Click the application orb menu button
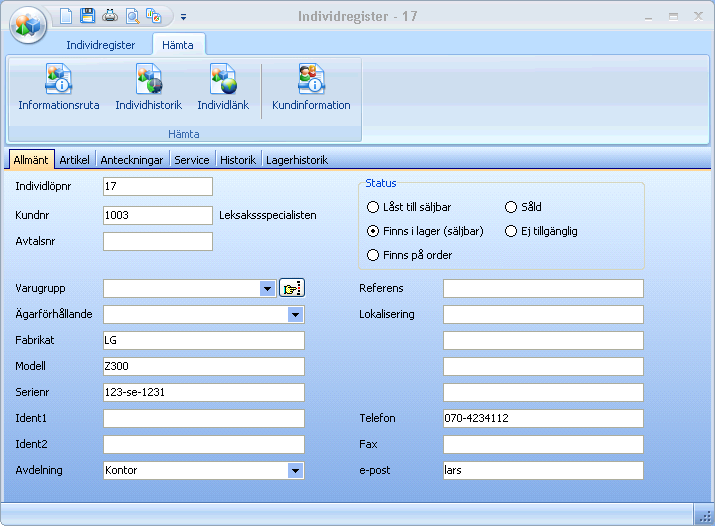This screenshot has width=715, height=526. pyautogui.click(x=28, y=24)
